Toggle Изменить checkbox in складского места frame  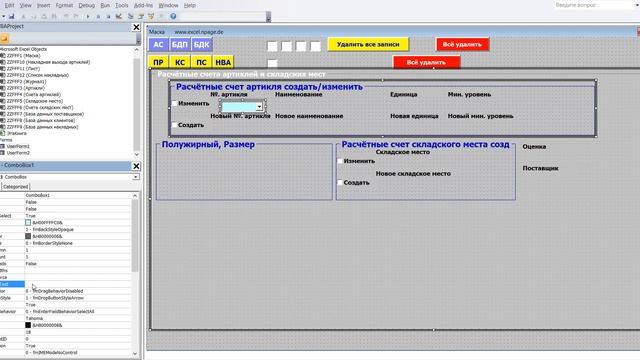coord(340,161)
